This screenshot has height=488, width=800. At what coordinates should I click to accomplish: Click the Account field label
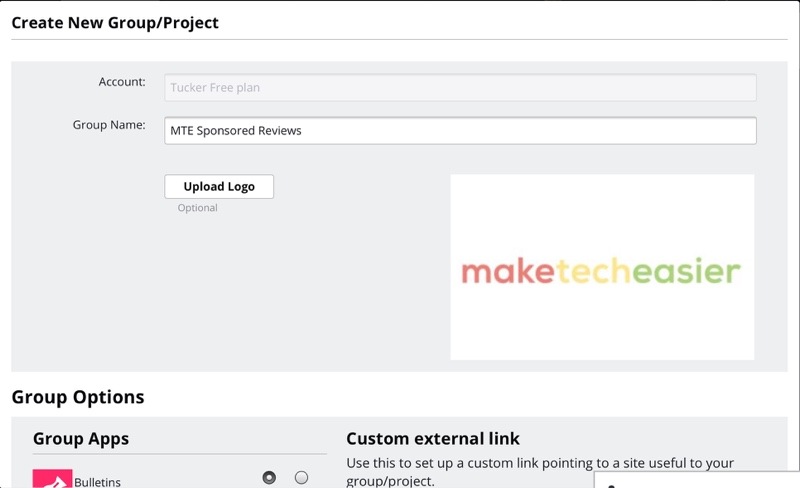click(122, 82)
